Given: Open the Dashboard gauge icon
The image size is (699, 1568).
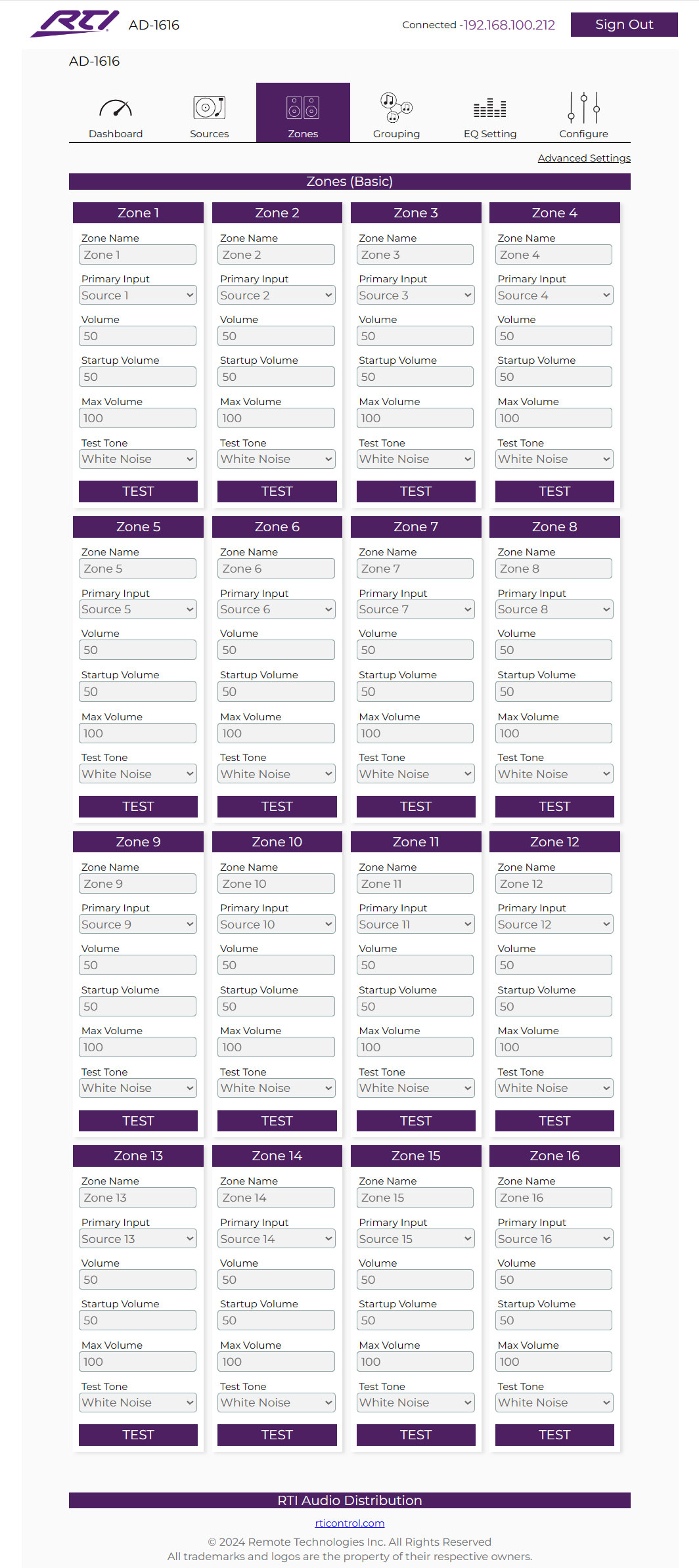Looking at the screenshot, I should (x=116, y=108).
